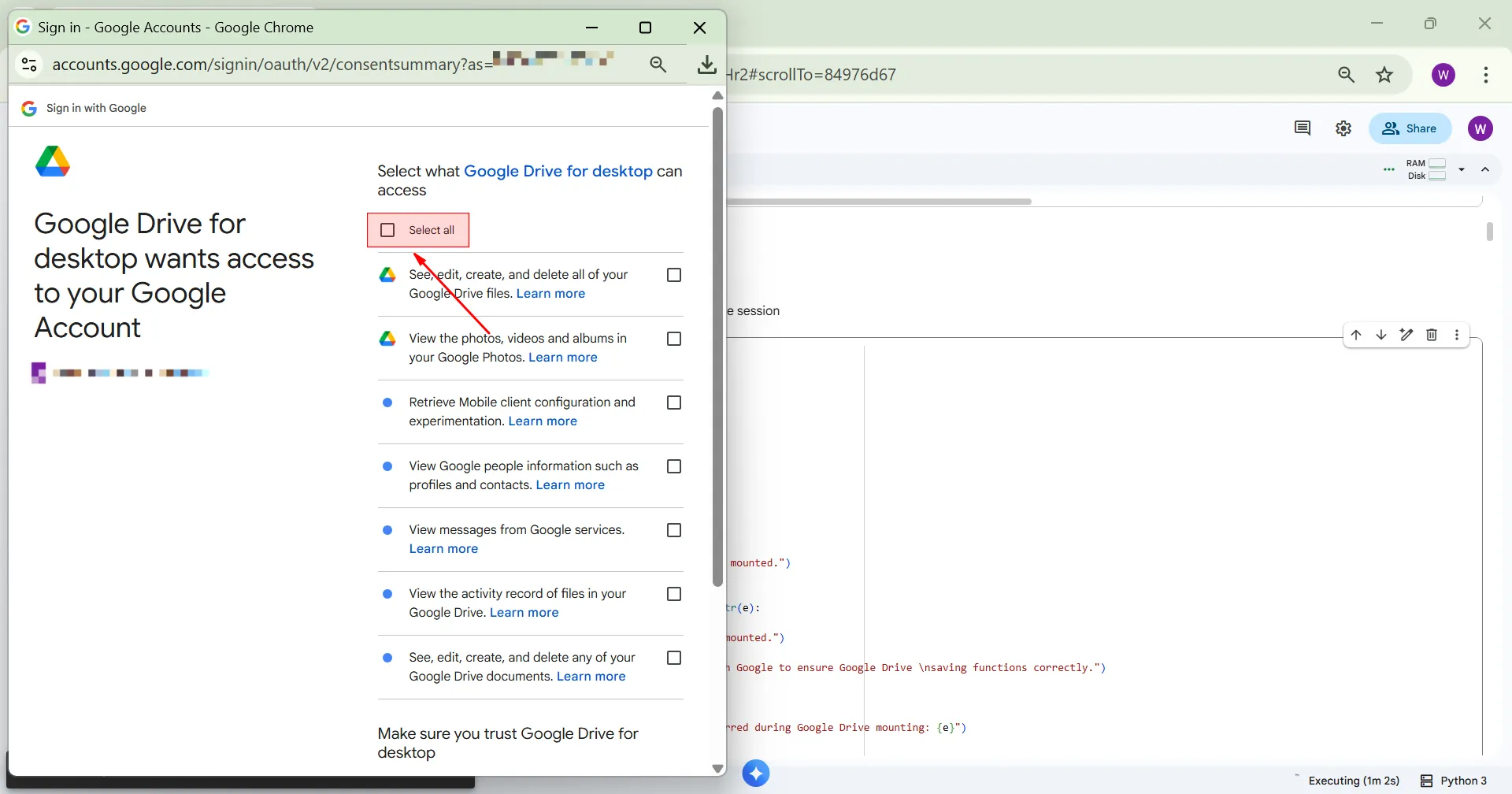The image size is (1512, 794).
Task: Check the 'View messages from Google services' checkbox
Action: pyautogui.click(x=674, y=530)
